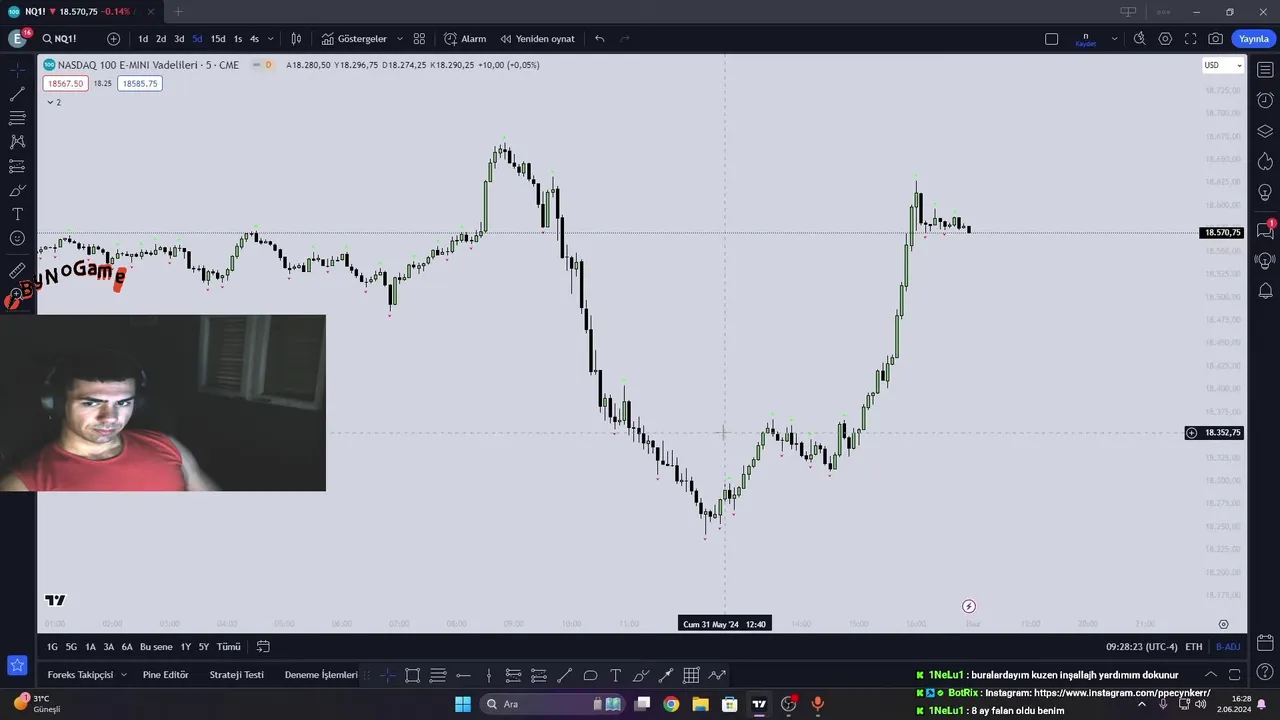Open indicator templates grid icon
1280x720 pixels.
(419, 39)
